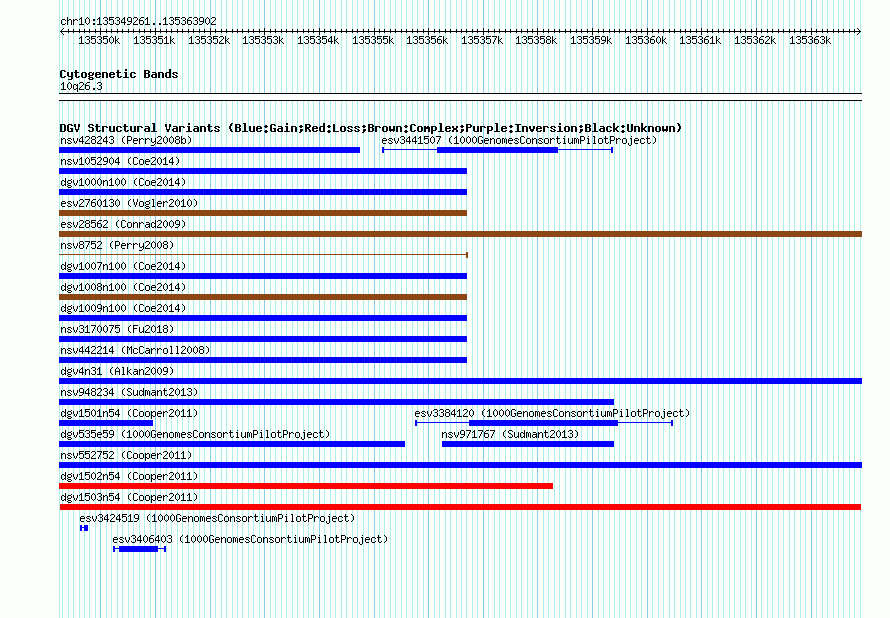Open nsv552752 (Cooper2011) label
Image resolution: width=890 pixels, height=618 pixels.
point(126,455)
